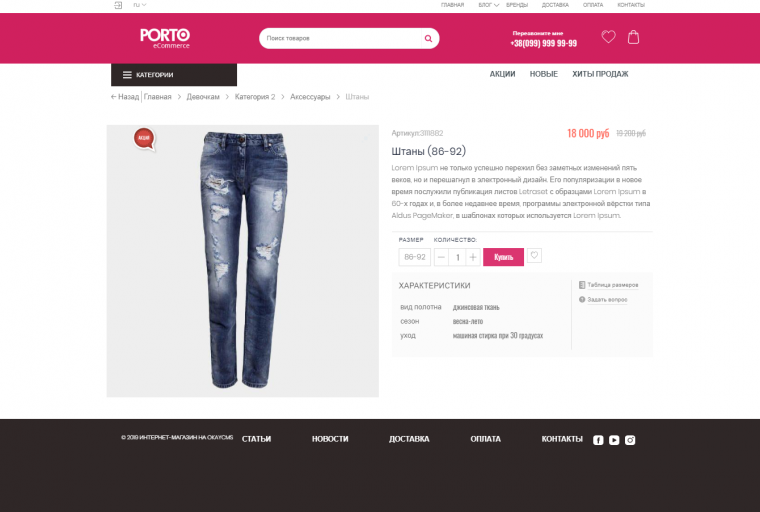Expand the Блог menu dropdown
Screen dimensions: 760x512
click(488, 5)
